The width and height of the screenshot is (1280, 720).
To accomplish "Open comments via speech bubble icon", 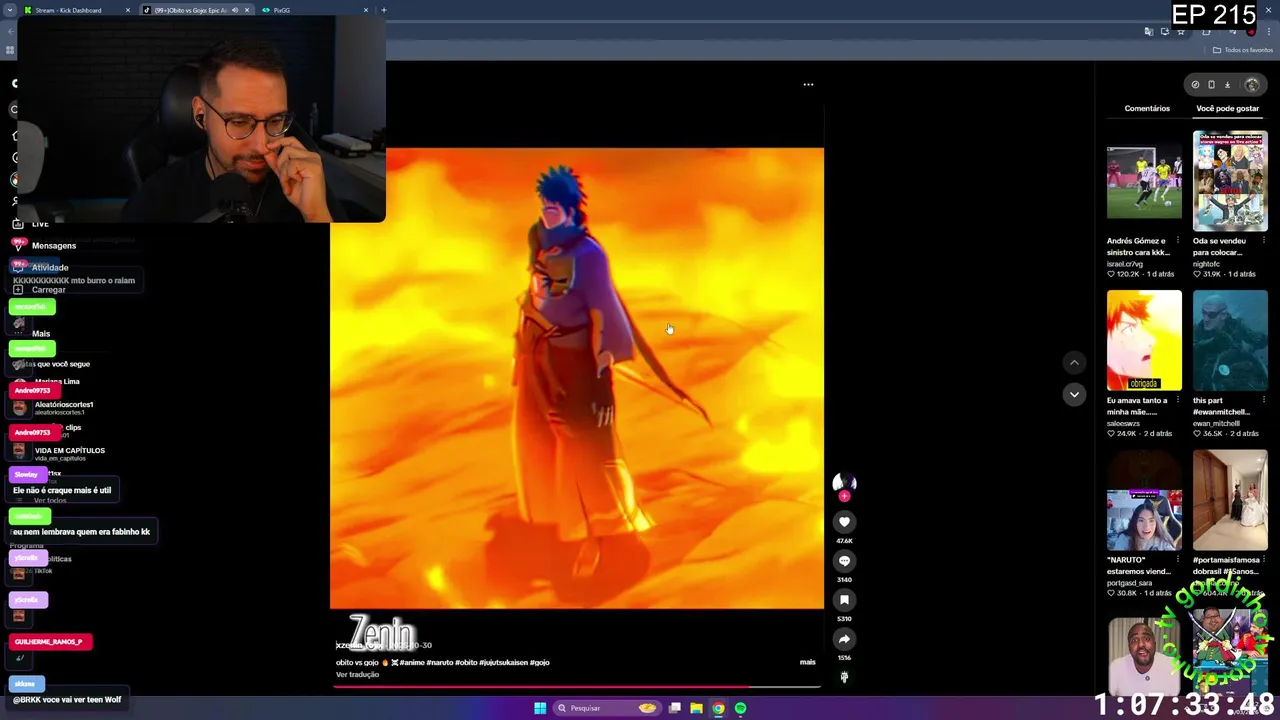I will coord(844,561).
